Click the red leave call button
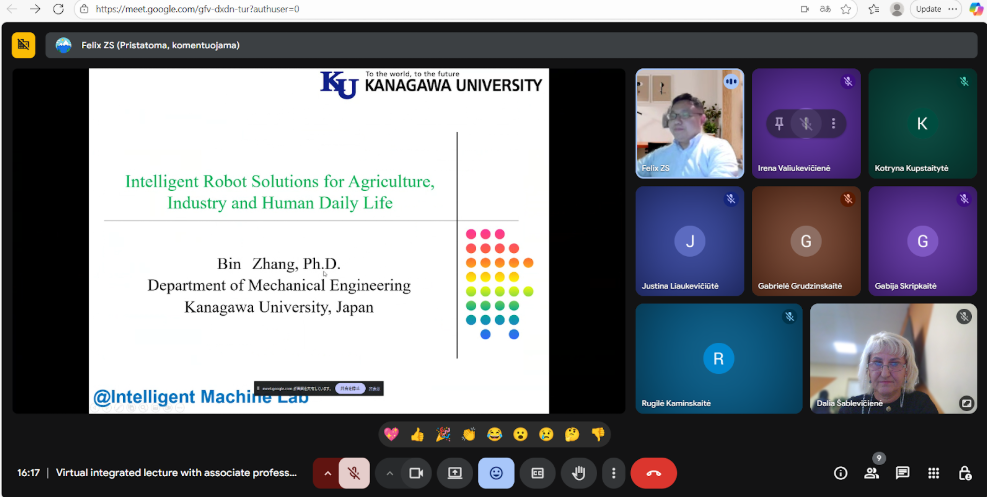 coord(653,473)
